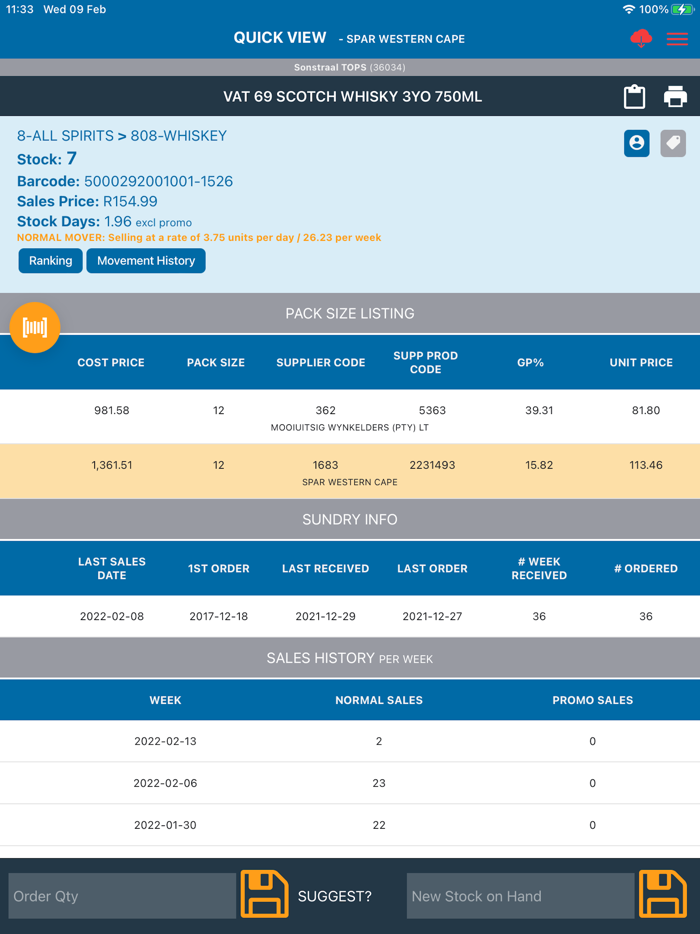Tap cost price 981.58
The image size is (700, 934).
[111, 410]
